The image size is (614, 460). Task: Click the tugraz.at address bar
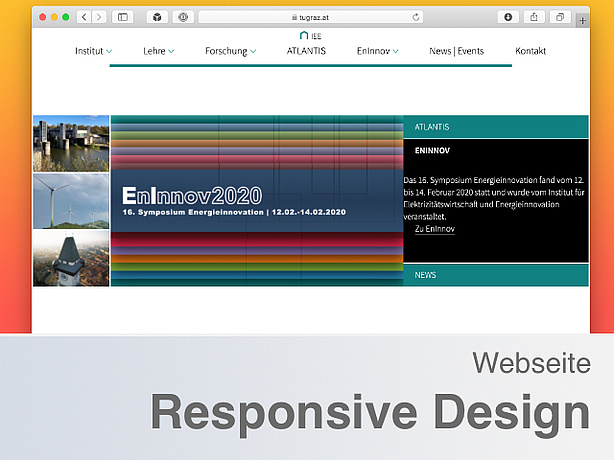click(x=311, y=17)
